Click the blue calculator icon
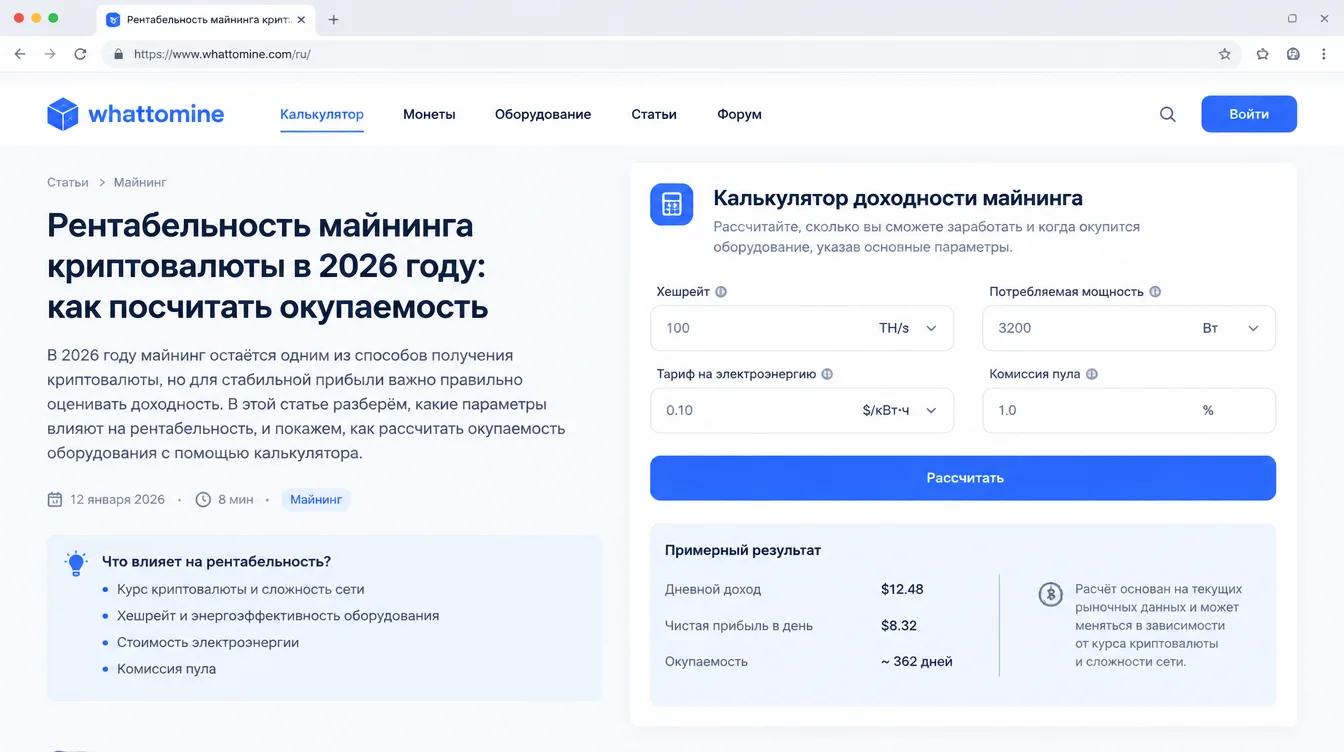The height and width of the screenshot is (752, 1344). coord(672,205)
